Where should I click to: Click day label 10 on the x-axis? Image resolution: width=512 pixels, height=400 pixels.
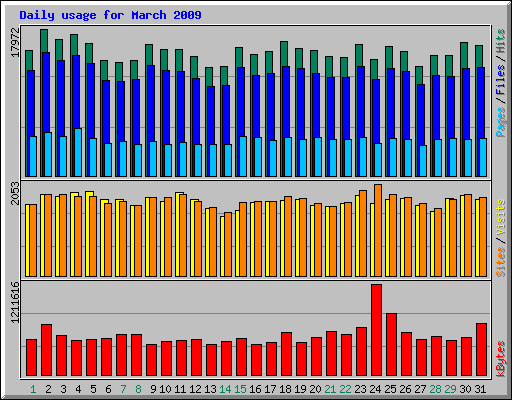165,389
